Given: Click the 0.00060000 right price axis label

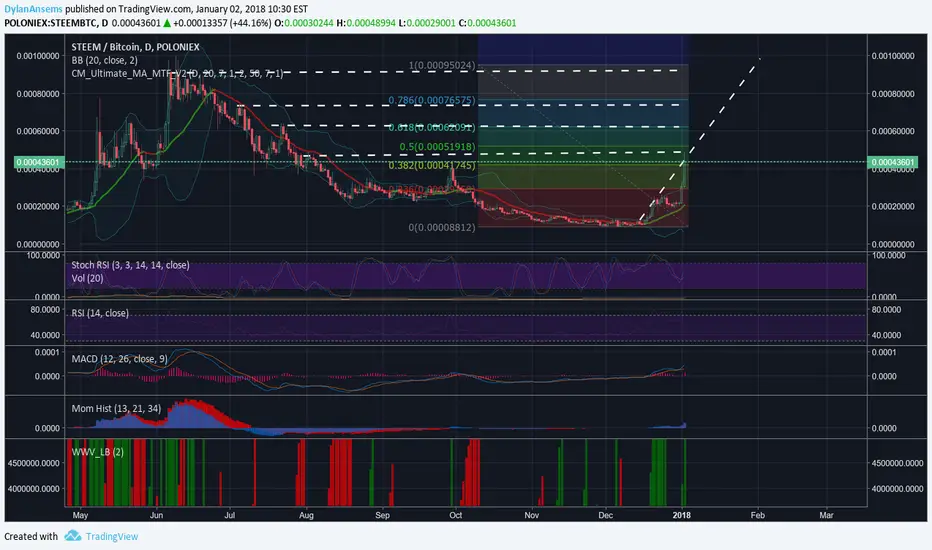Looking at the screenshot, I should point(893,131).
